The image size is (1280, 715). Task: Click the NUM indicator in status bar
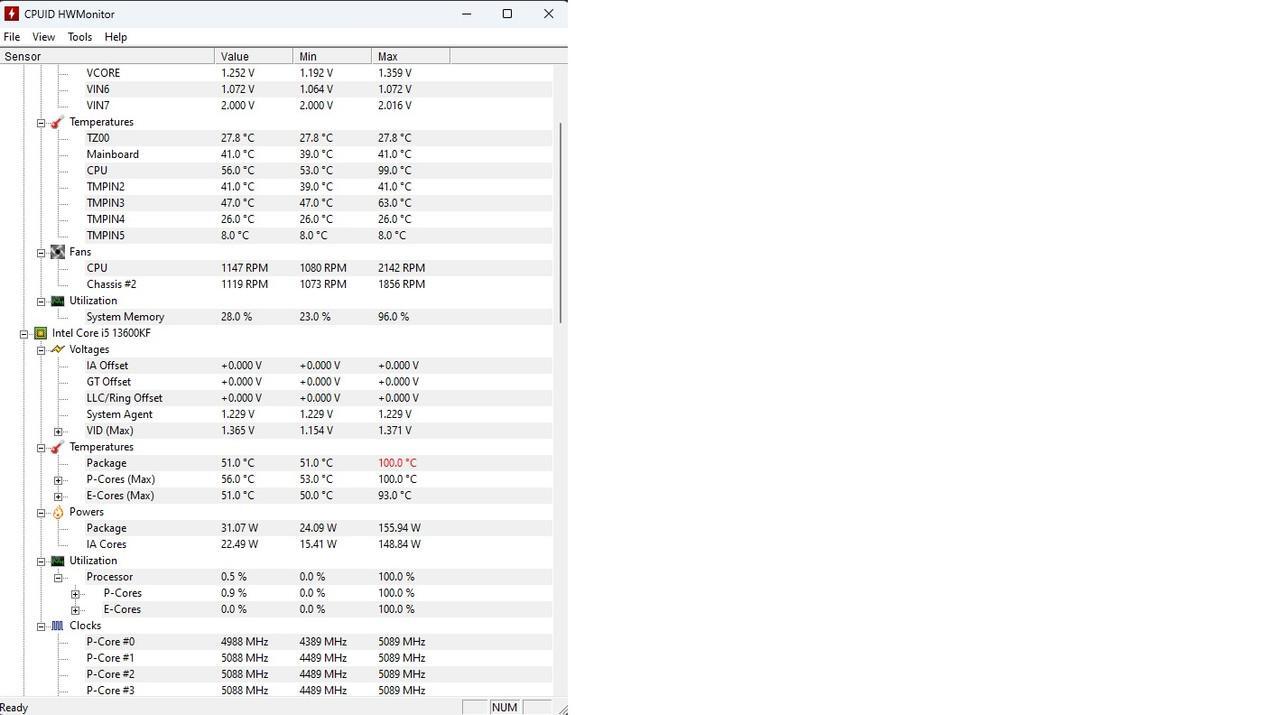click(505, 707)
